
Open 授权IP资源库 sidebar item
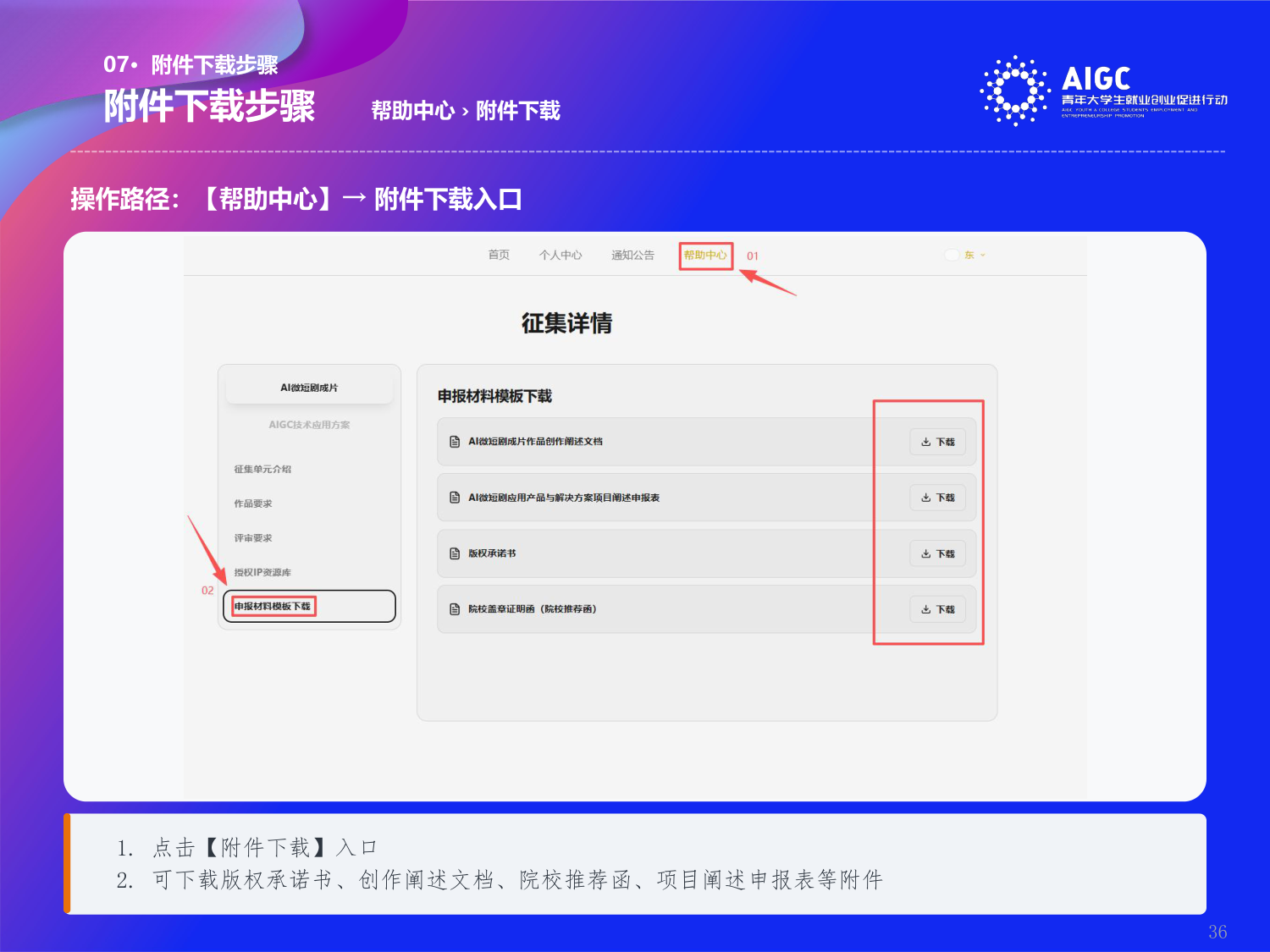coord(262,573)
